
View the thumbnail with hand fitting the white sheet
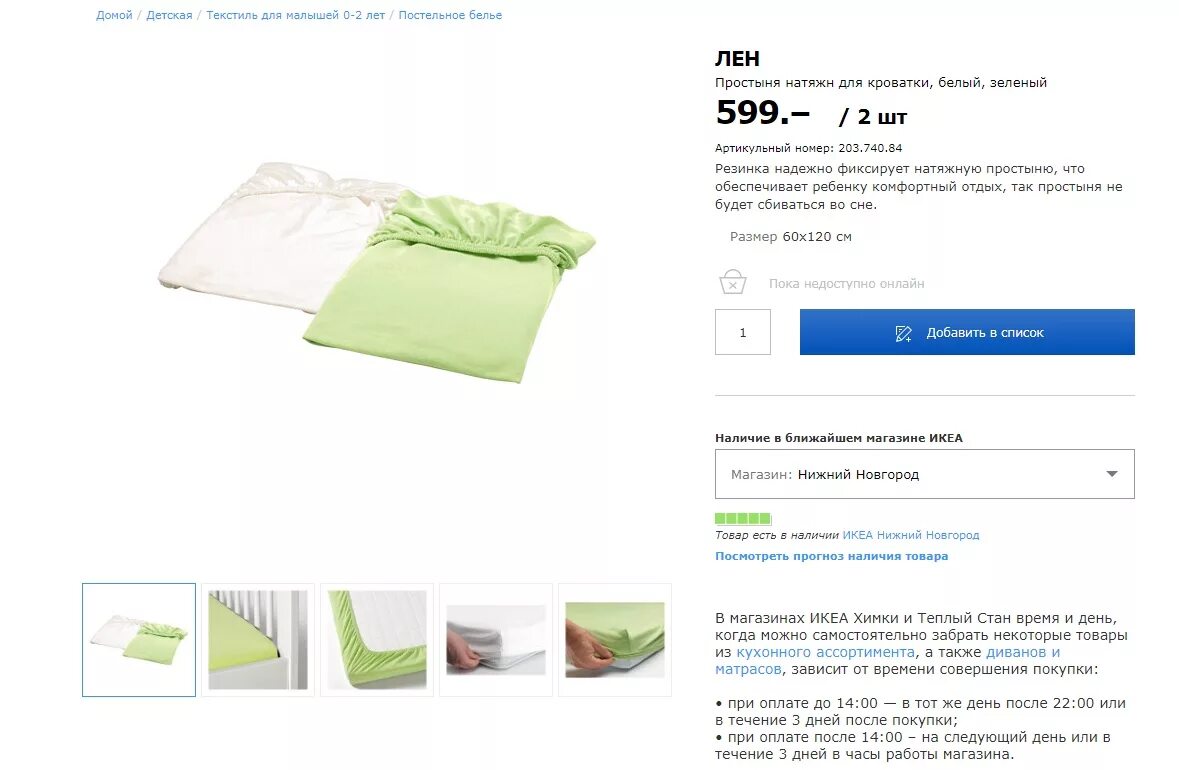point(496,640)
